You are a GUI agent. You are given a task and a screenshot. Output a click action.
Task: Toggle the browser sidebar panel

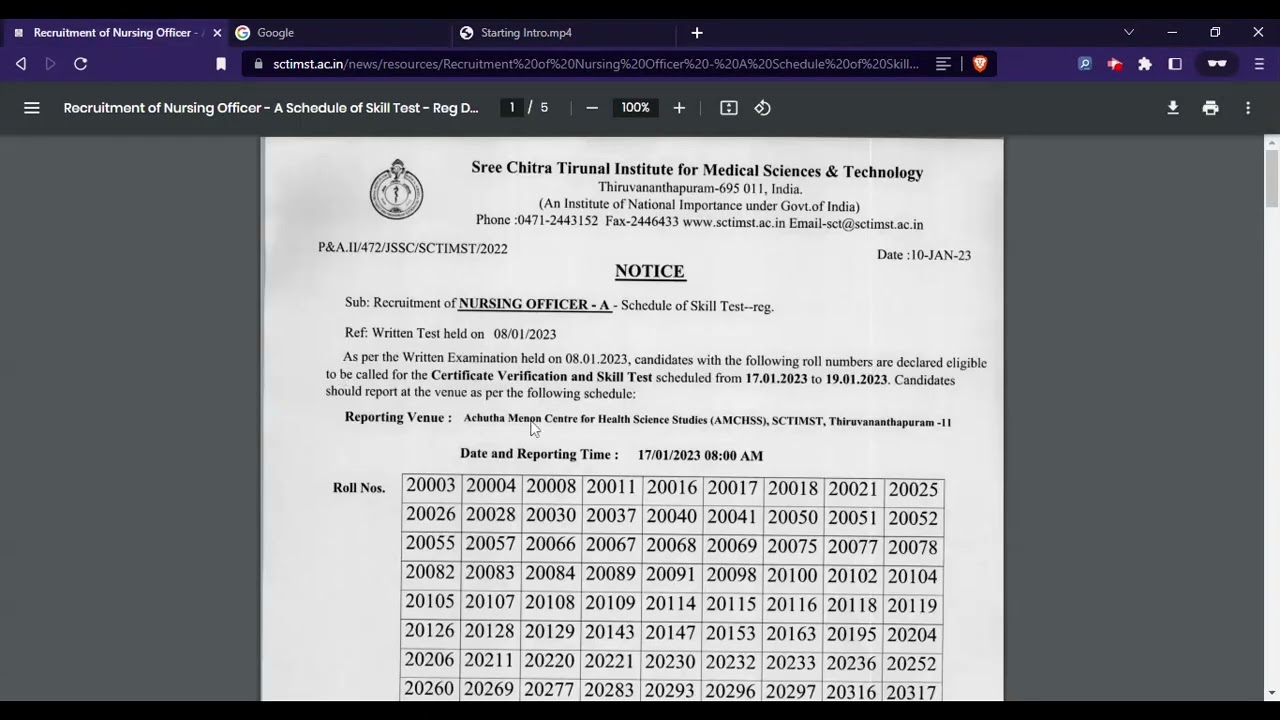click(x=1175, y=64)
